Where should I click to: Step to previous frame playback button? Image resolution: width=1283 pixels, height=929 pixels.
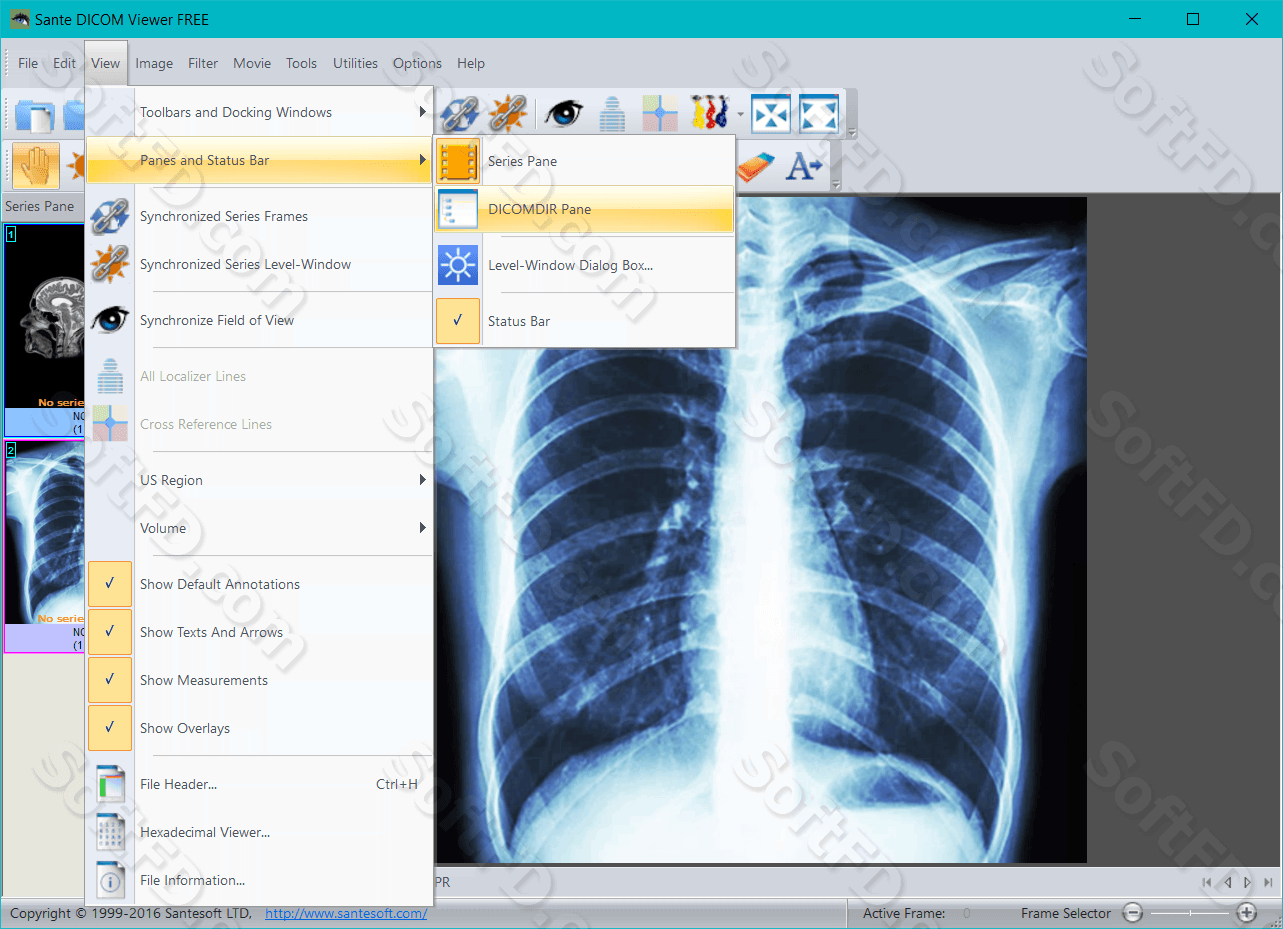click(x=1228, y=883)
